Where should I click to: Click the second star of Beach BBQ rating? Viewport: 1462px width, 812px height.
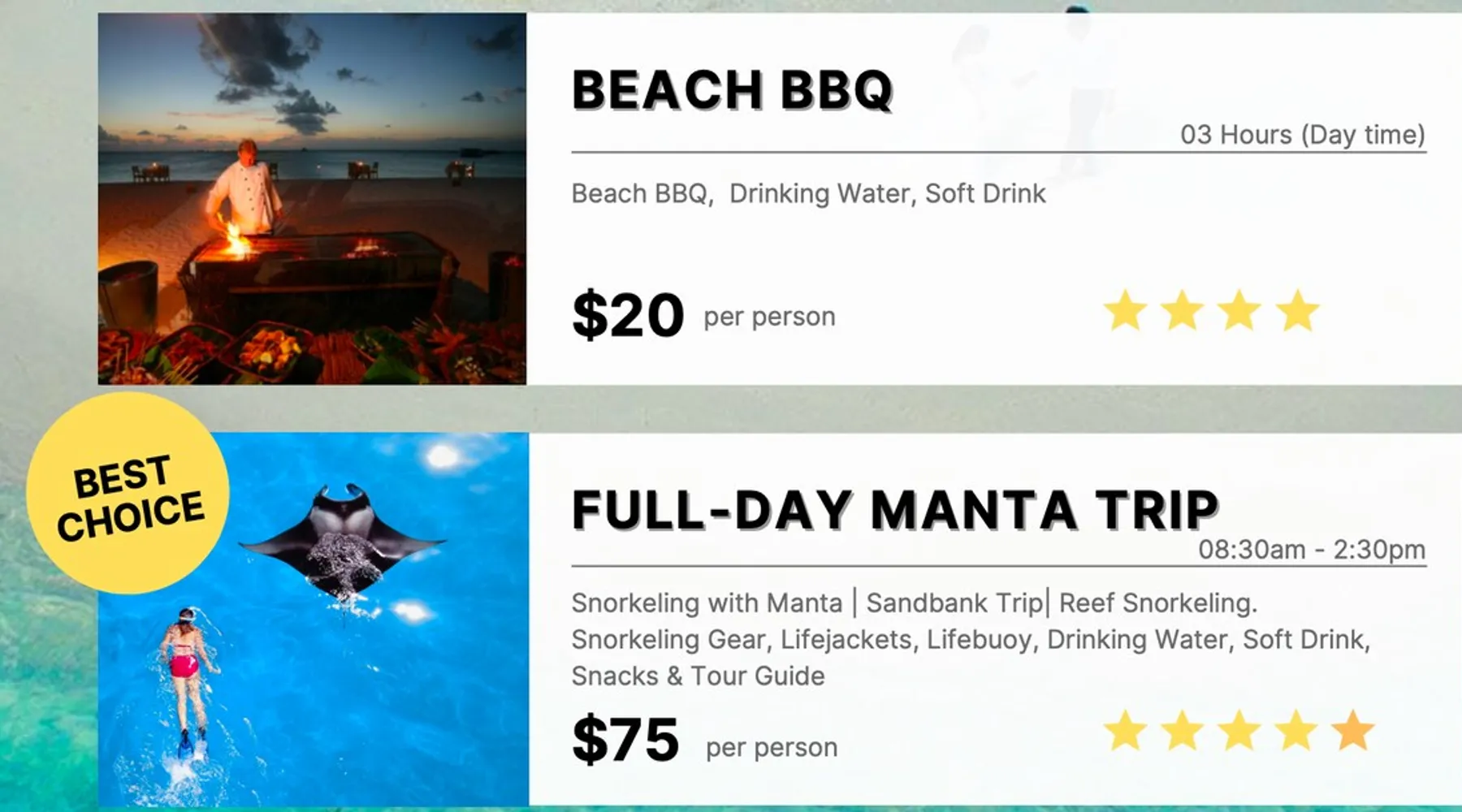click(x=1183, y=311)
